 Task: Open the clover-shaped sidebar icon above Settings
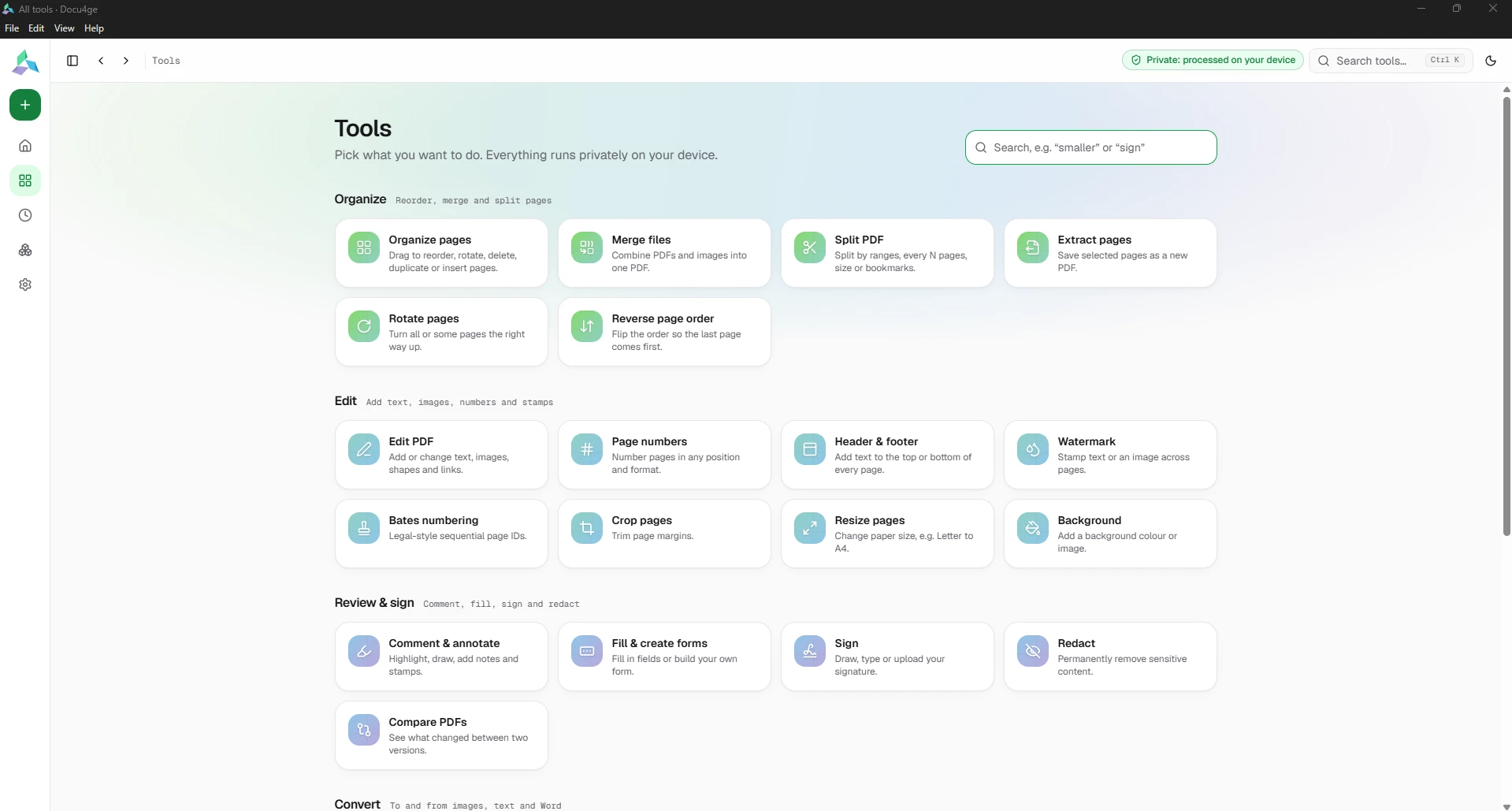pyautogui.click(x=25, y=250)
